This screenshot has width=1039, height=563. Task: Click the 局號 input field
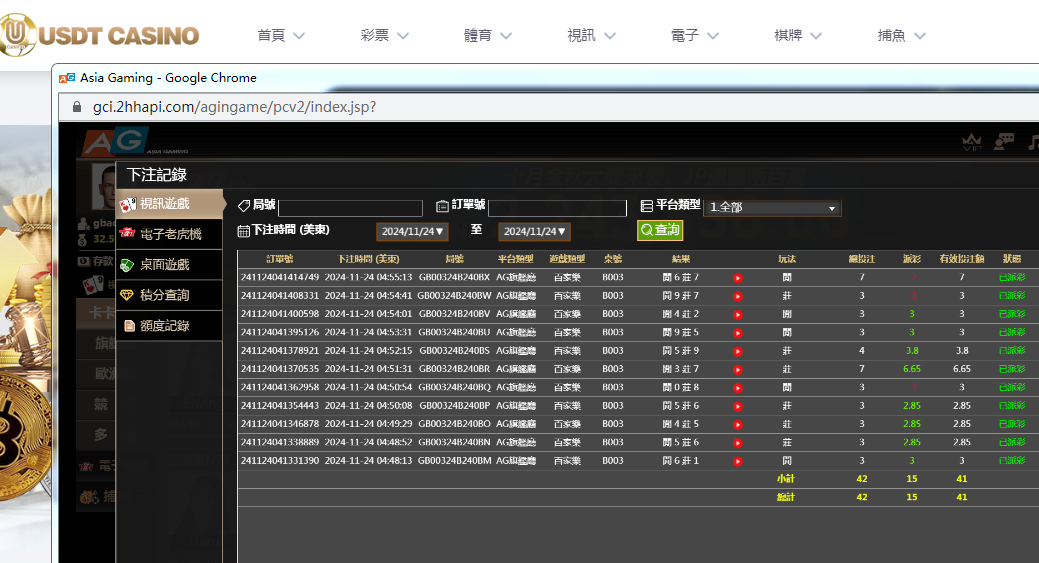coord(350,208)
